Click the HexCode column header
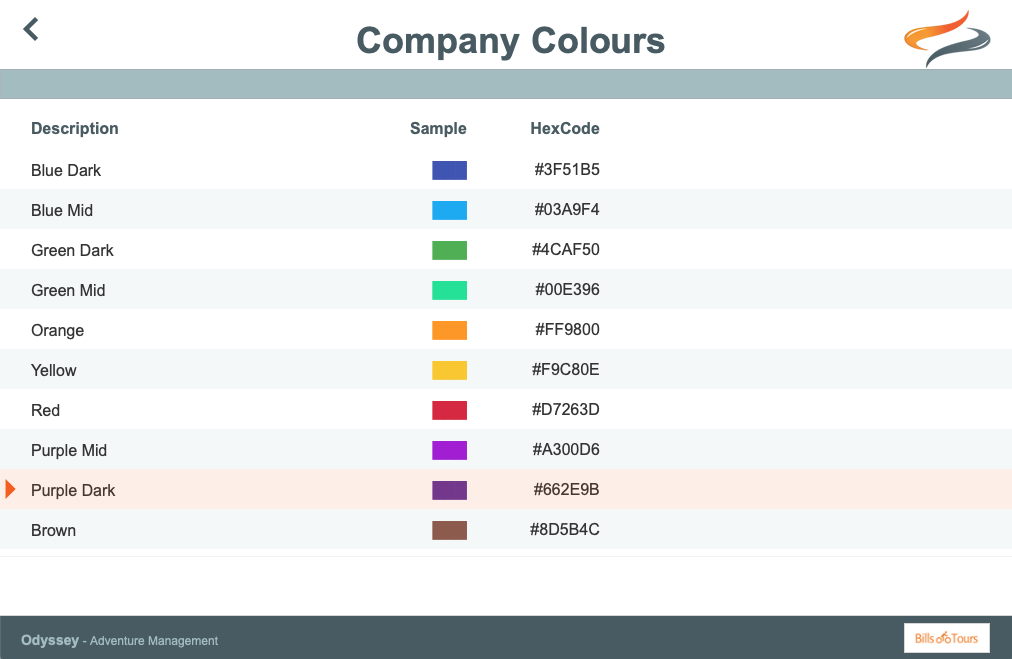 click(565, 128)
